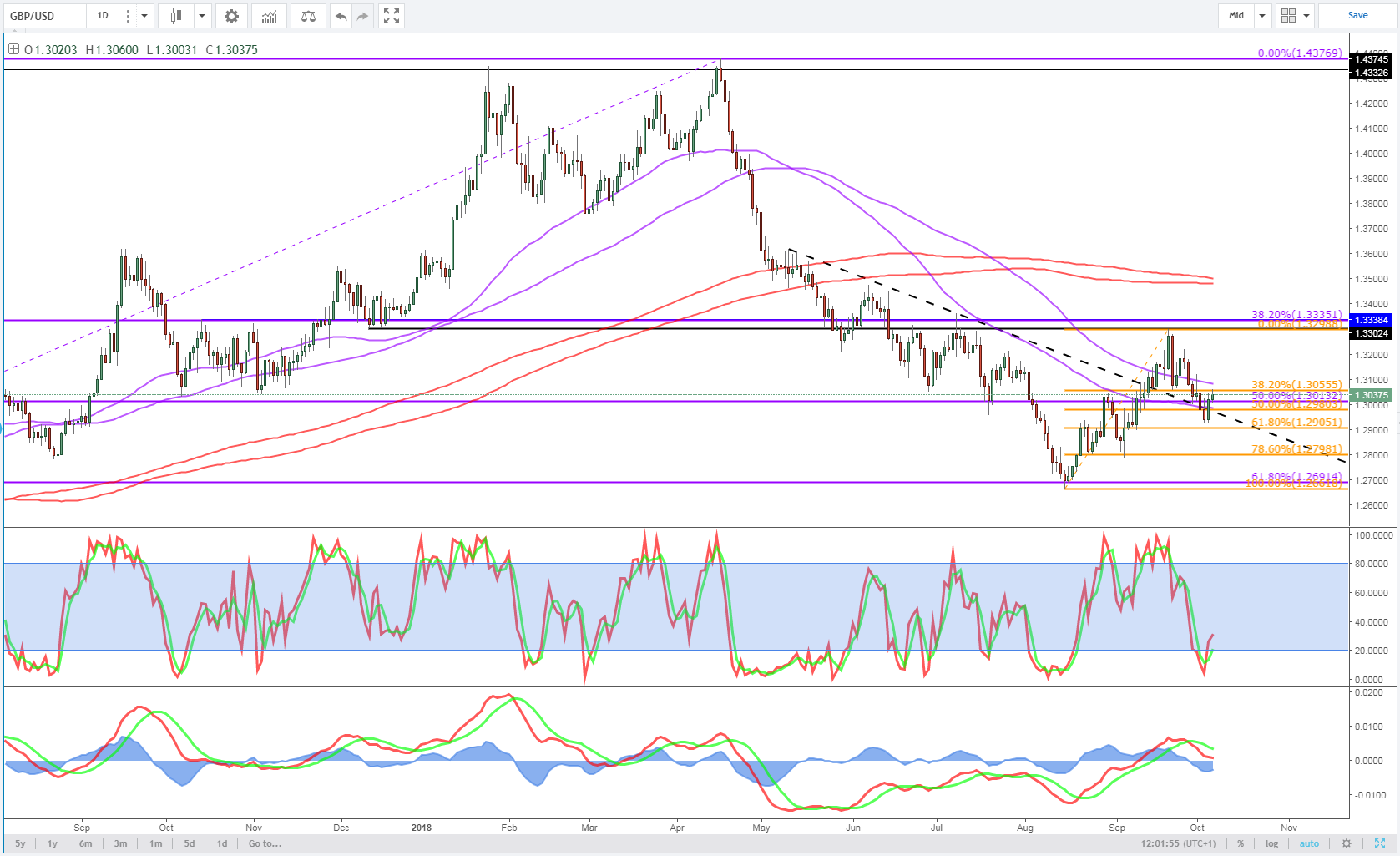1400x856 pixels.
Task: Click the 12:01:55 (UTC+1) timezone label
Action: (1179, 843)
